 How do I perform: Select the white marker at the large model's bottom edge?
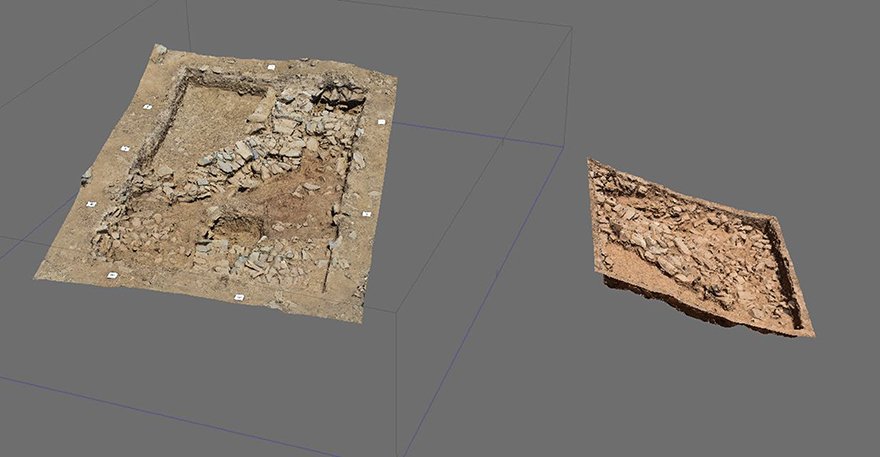click(239, 297)
